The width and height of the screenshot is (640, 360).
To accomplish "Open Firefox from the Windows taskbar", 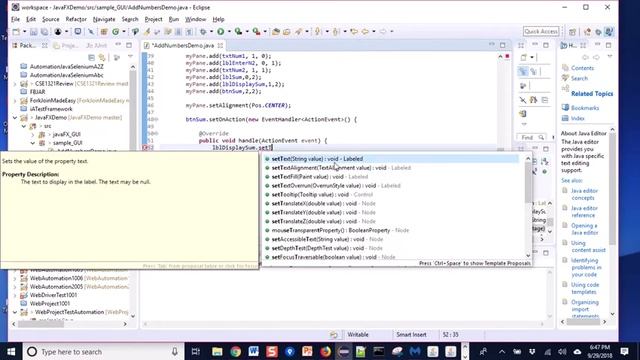I will (325, 351).
